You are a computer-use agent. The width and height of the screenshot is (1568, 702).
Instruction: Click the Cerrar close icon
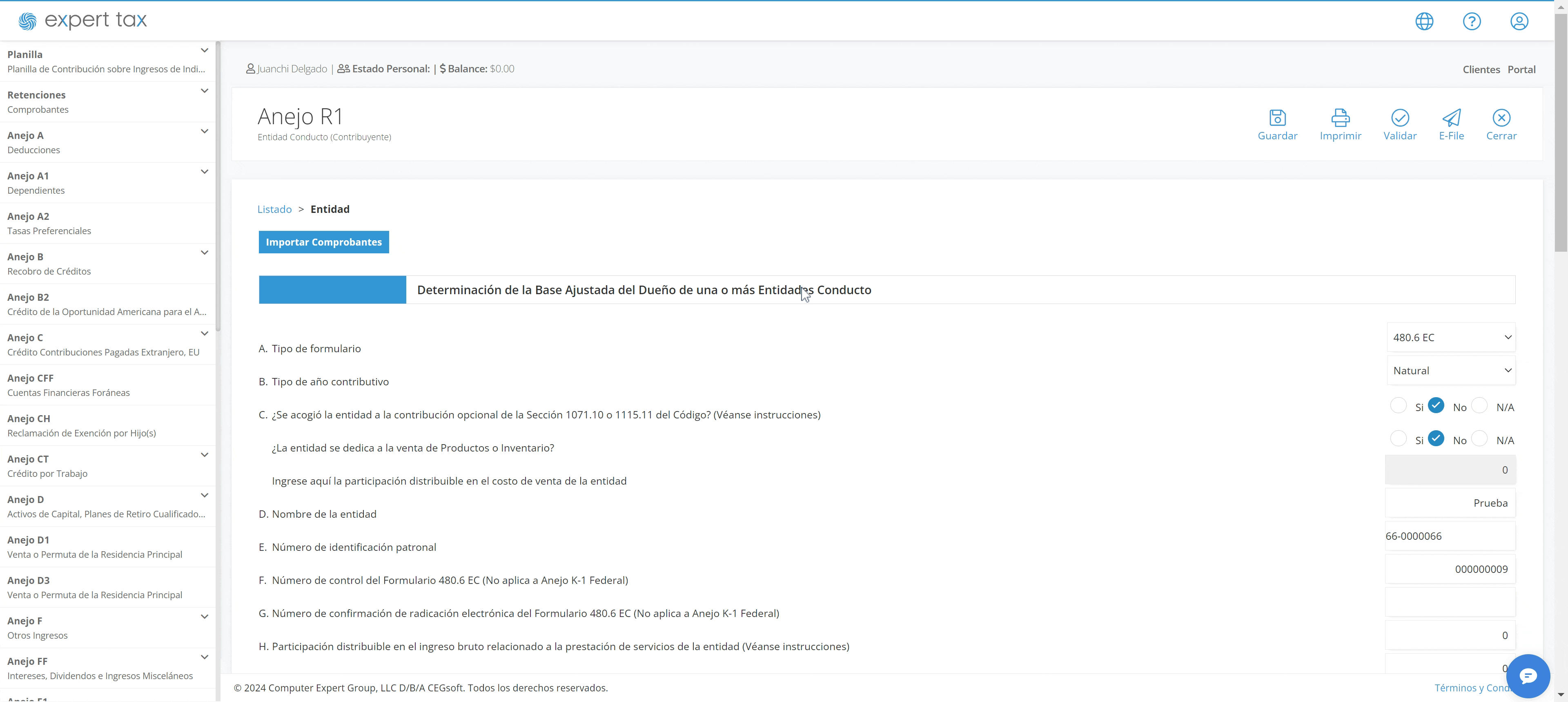coord(1501,118)
